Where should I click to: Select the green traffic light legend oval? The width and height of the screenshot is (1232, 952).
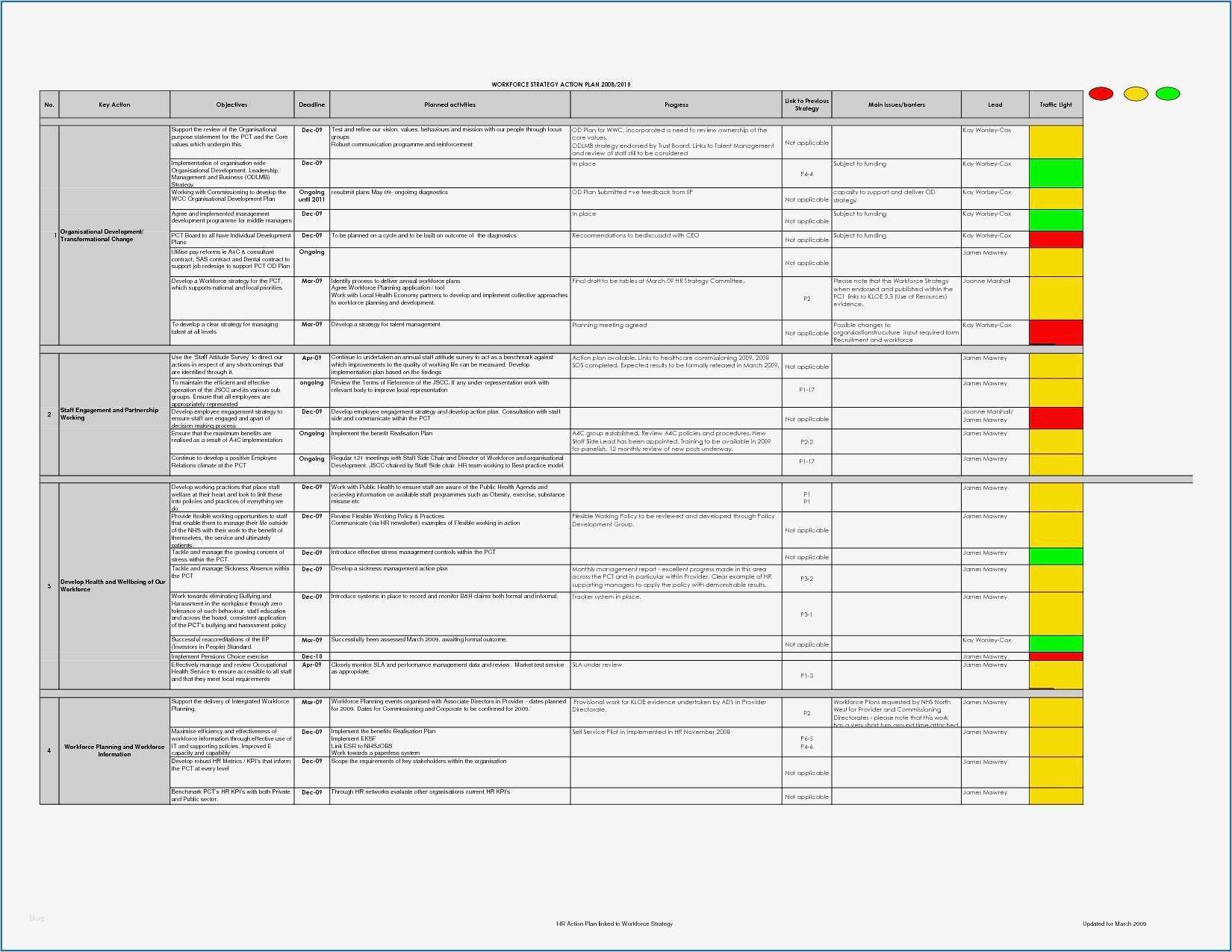click(x=1169, y=93)
